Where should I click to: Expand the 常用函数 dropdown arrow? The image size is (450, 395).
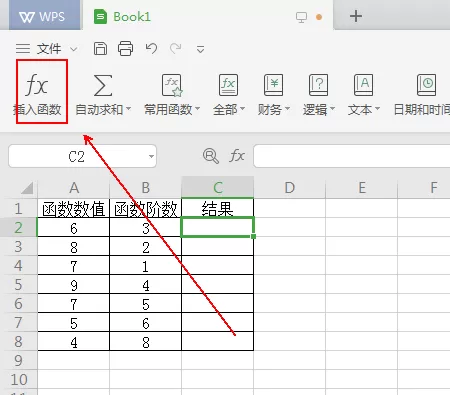pyautogui.click(x=197, y=109)
